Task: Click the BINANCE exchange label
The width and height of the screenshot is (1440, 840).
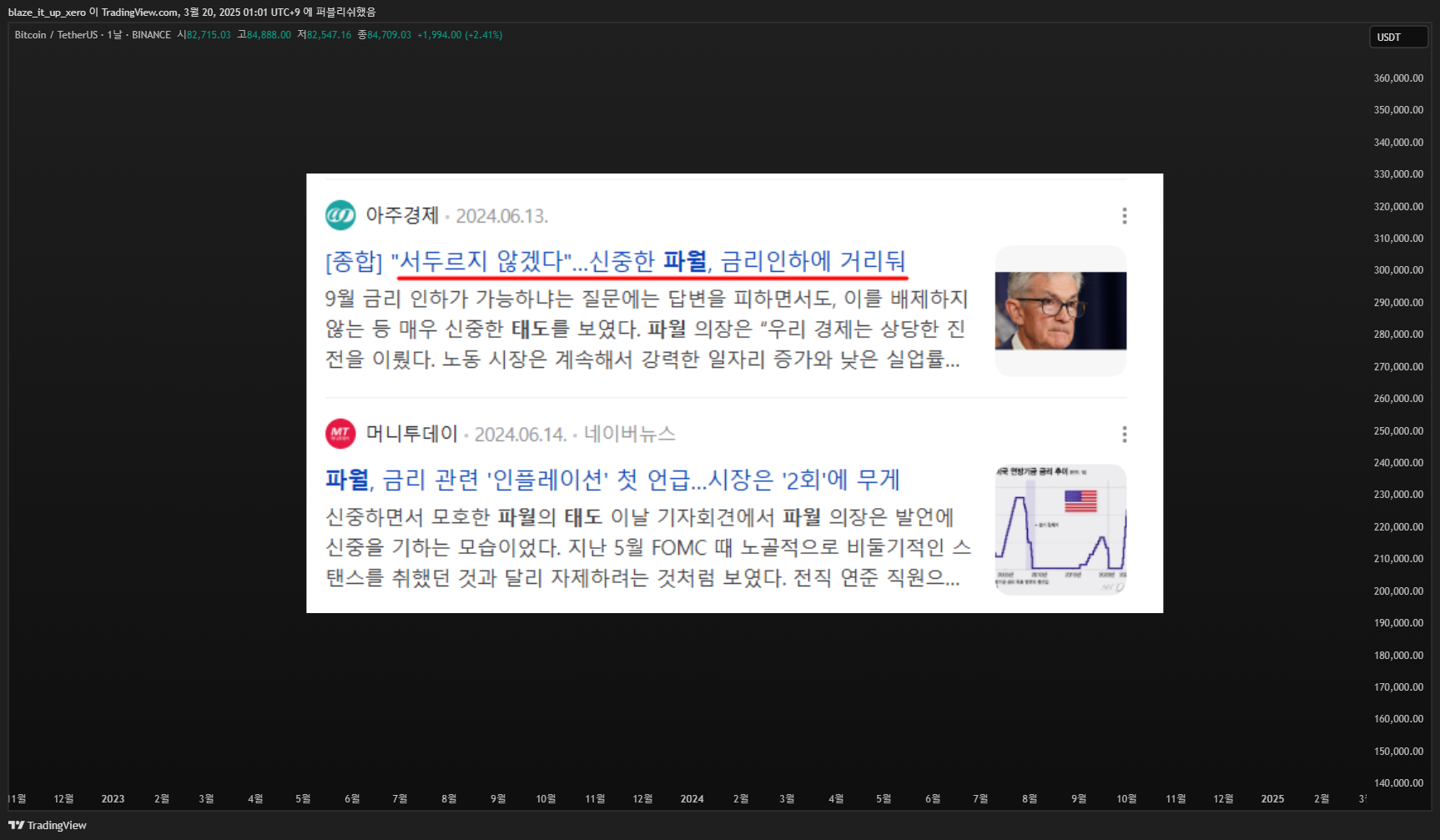Action: [x=151, y=35]
